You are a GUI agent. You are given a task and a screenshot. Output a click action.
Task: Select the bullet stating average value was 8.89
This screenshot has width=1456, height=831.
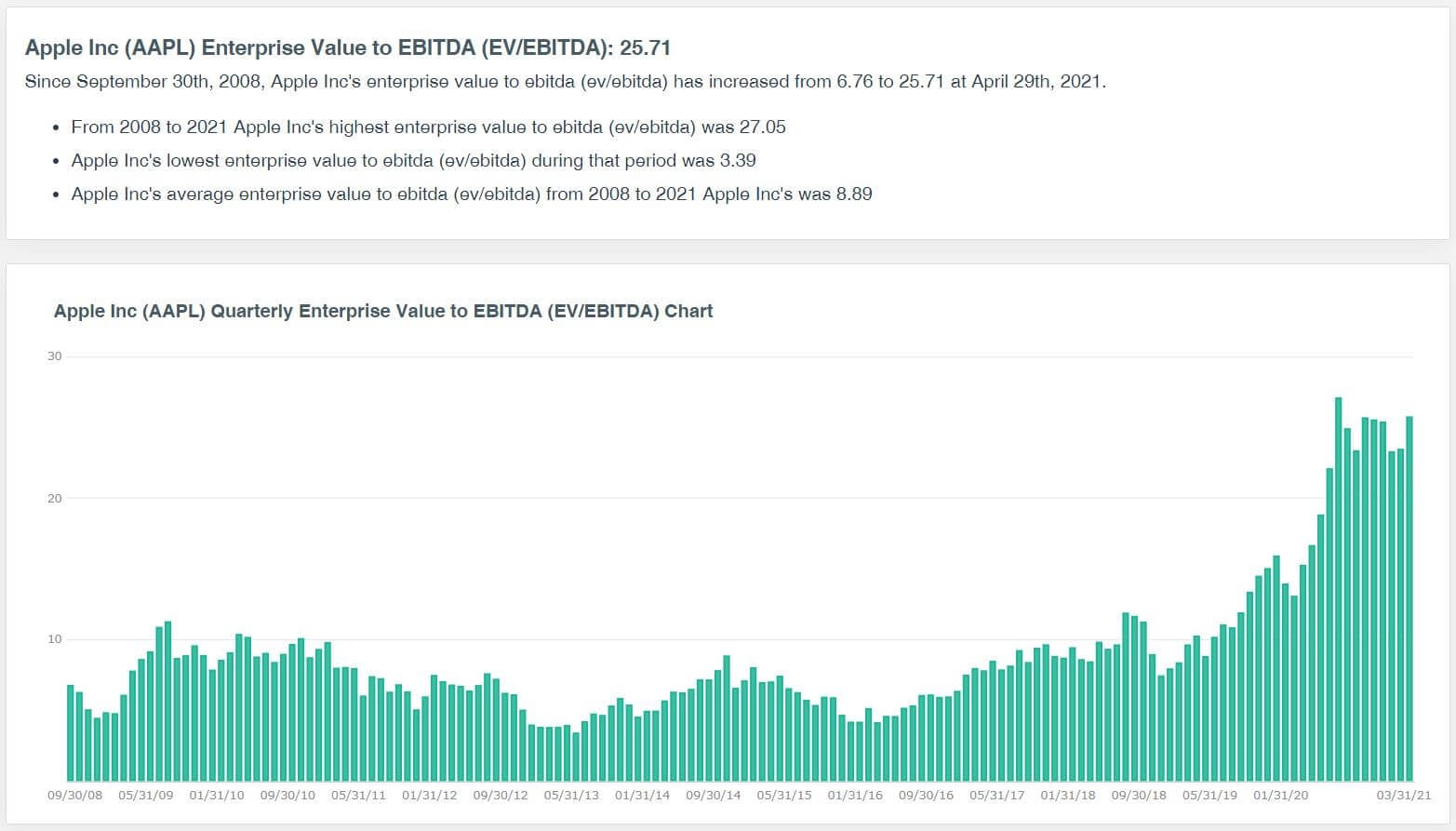click(472, 194)
